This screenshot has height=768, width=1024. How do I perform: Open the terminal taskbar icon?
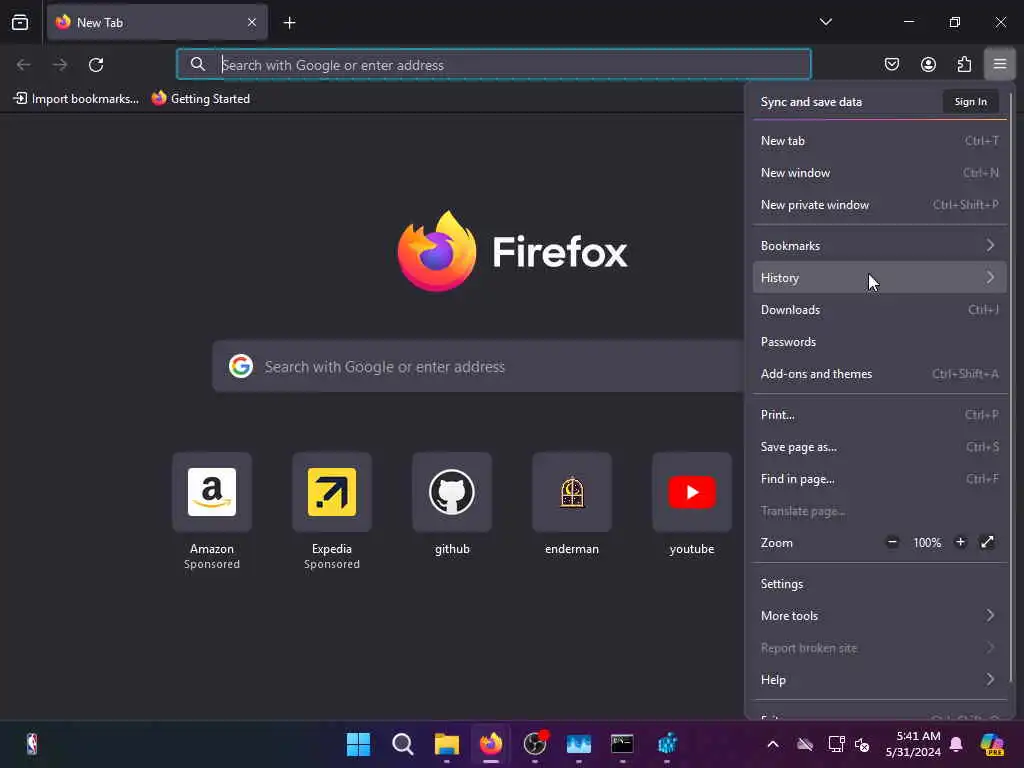[x=622, y=744]
